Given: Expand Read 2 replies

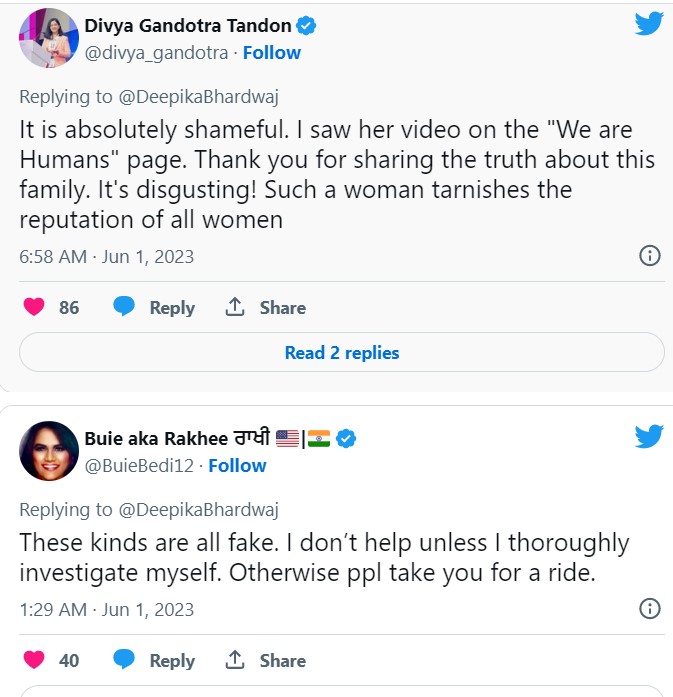Looking at the screenshot, I should [x=341, y=353].
